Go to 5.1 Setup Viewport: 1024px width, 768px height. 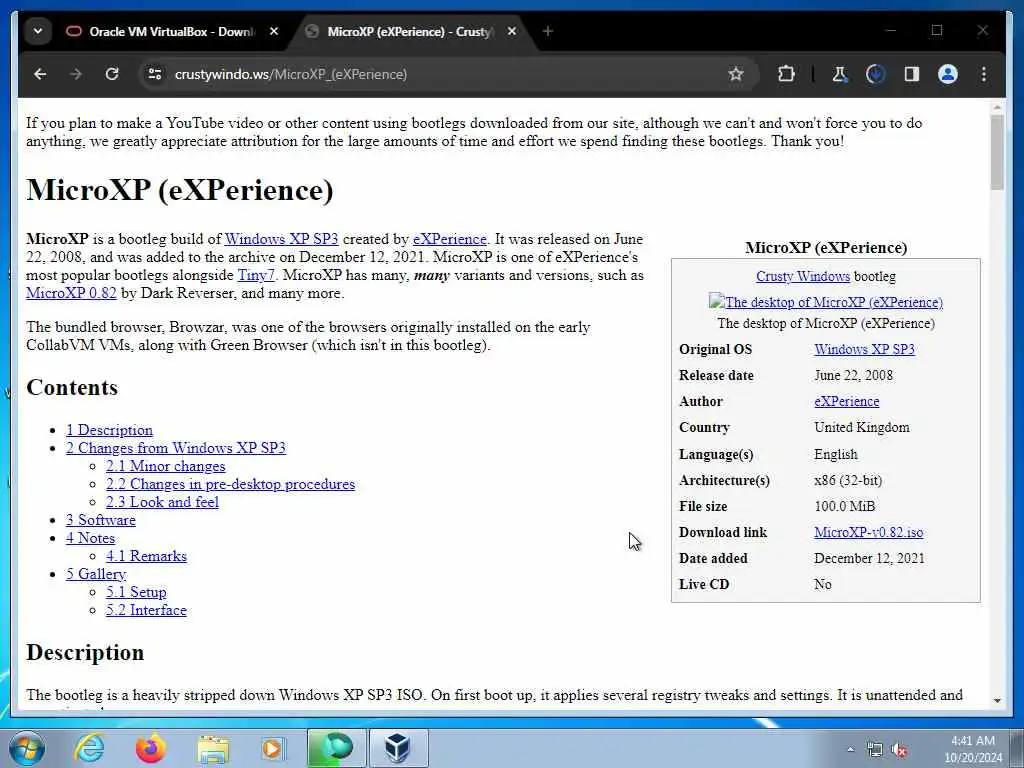point(136,592)
